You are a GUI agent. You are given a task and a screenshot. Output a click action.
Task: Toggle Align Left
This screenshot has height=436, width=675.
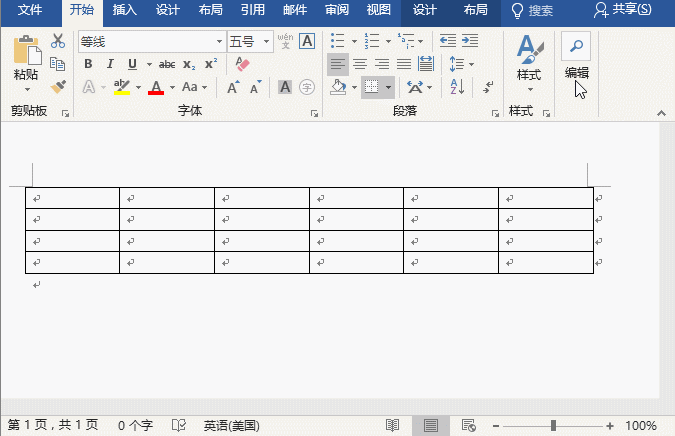[338, 64]
